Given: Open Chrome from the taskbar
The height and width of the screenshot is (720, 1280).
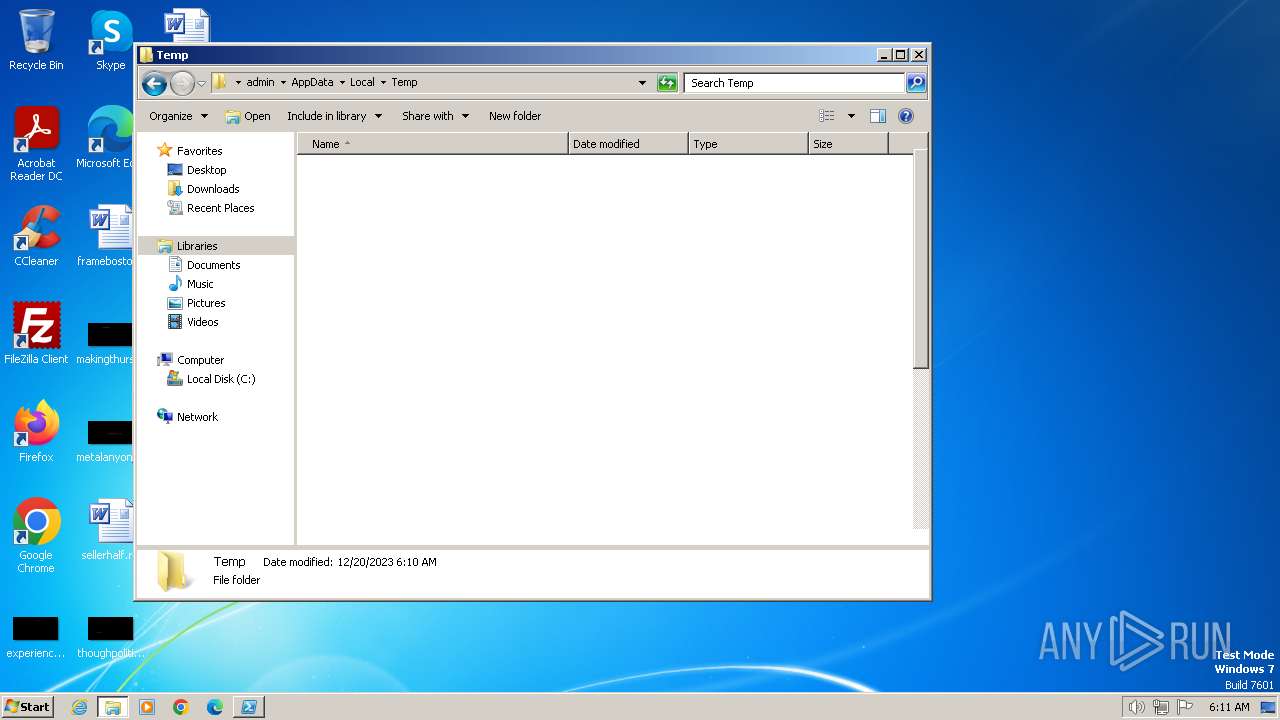Looking at the screenshot, I should click(x=181, y=707).
